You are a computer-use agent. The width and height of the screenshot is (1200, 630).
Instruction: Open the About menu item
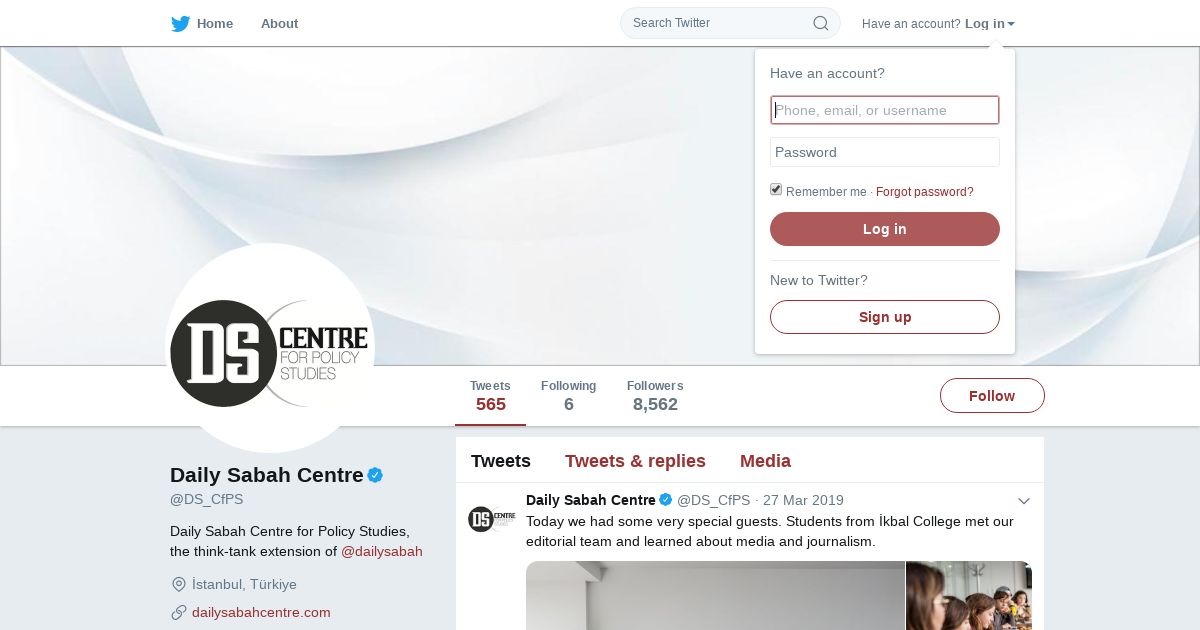pyautogui.click(x=279, y=24)
